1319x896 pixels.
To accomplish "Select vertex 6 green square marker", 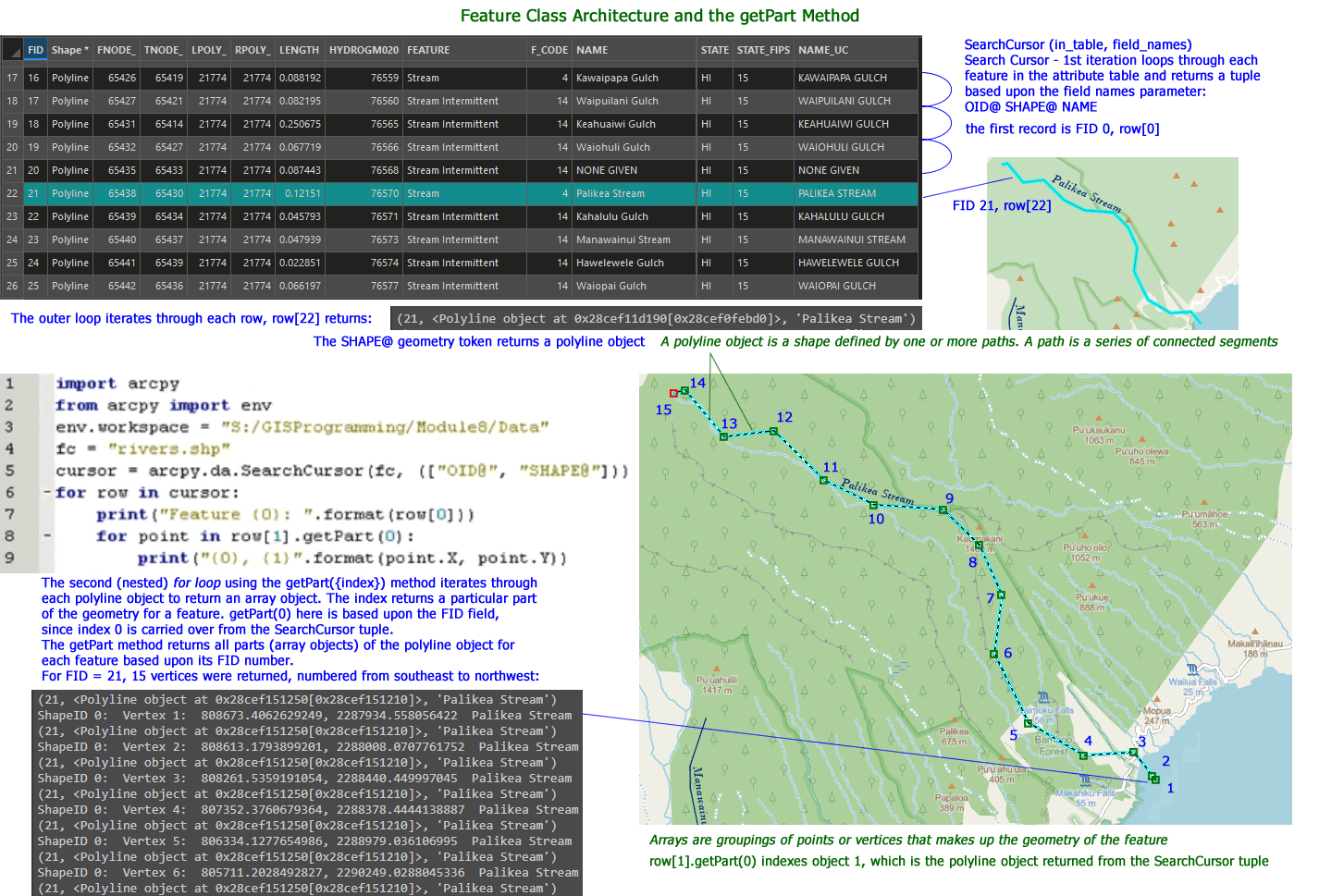I will (x=994, y=654).
